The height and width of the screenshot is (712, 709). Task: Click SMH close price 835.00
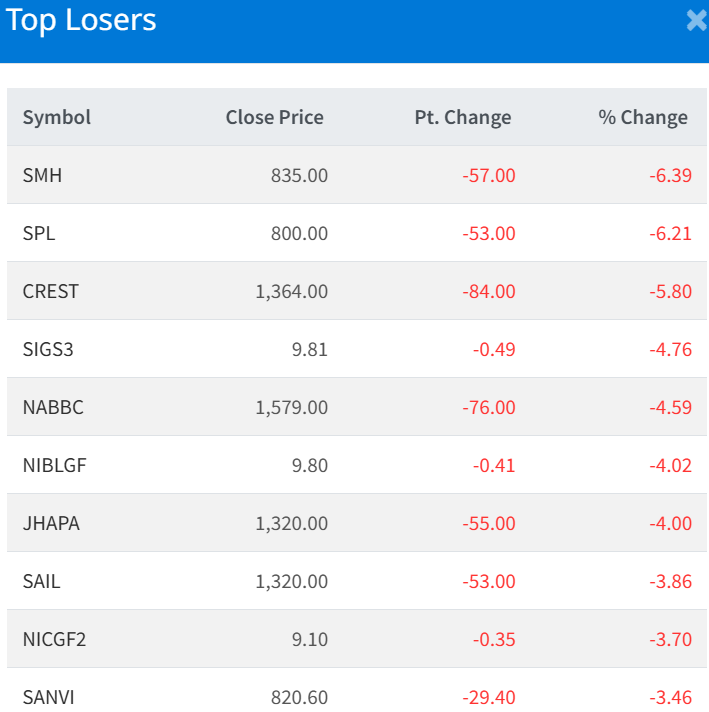[299, 175]
